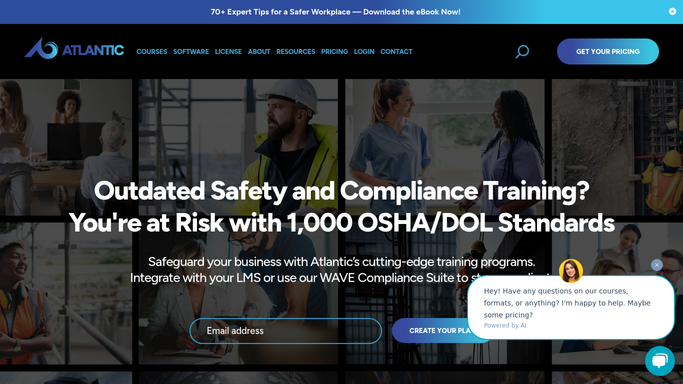
Task: Open the chat widget launcher icon
Action: (660, 361)
